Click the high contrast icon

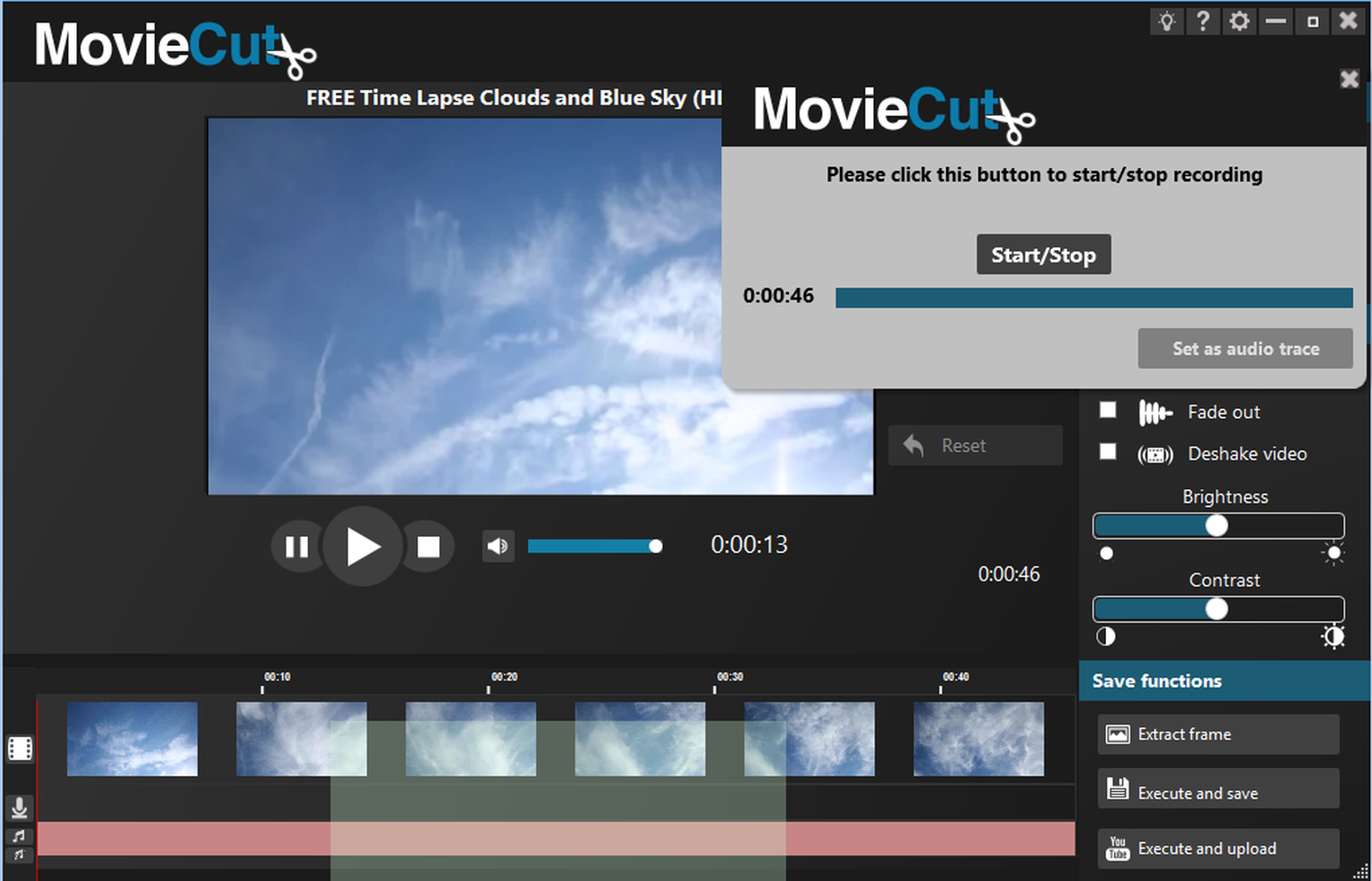coord(1333,636)
